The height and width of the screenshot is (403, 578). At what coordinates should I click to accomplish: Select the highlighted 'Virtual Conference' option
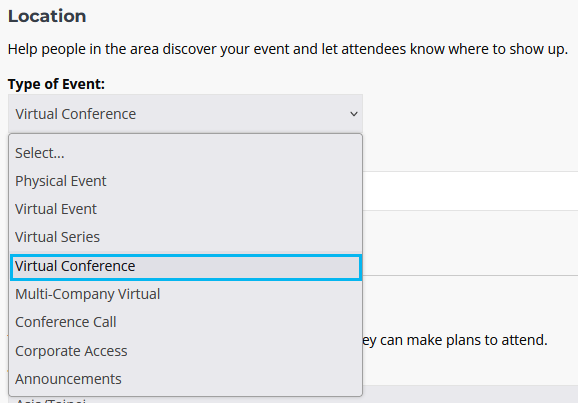pyautogui.click(x=185, y=267)
